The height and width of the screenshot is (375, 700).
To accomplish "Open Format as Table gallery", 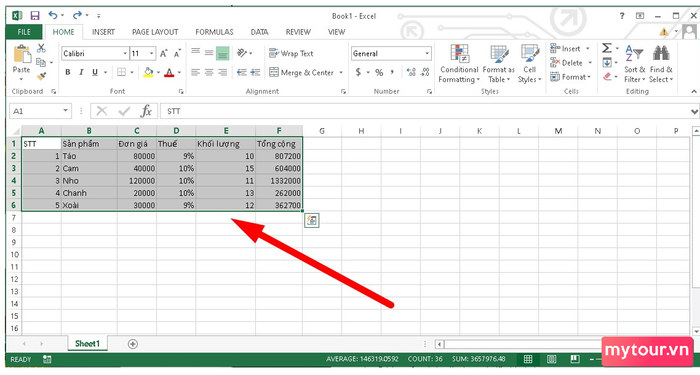I will [499, 64].
